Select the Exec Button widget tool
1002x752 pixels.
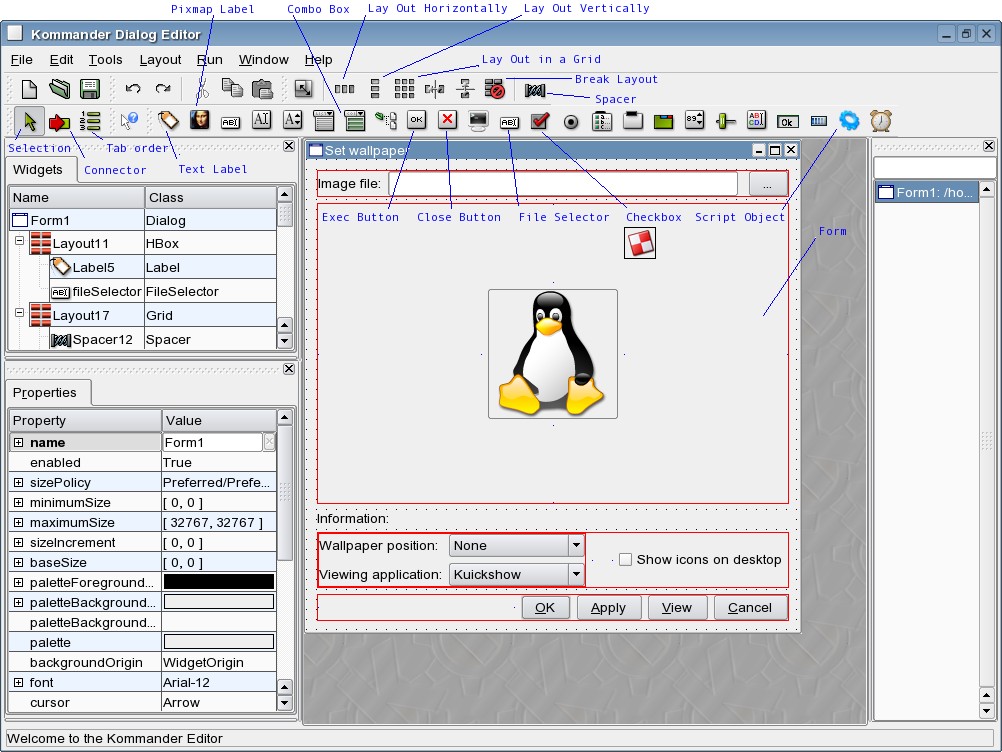[417, 119]
